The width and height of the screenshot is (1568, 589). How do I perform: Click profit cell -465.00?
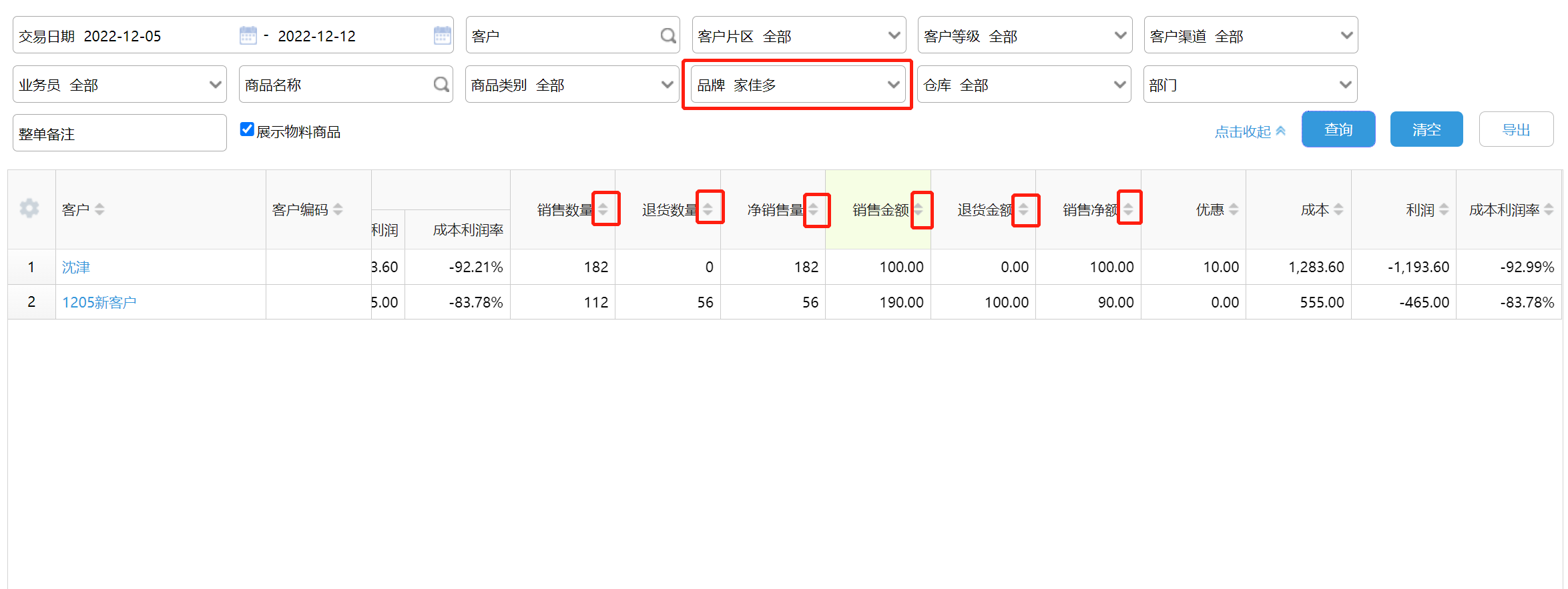pos(1404,302)
